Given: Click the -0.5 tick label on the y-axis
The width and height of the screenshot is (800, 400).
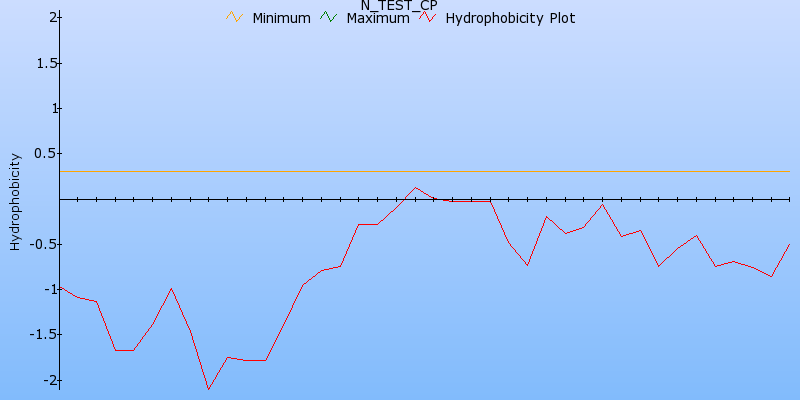Looking at the screenshot, I should [x=43, y=244].
